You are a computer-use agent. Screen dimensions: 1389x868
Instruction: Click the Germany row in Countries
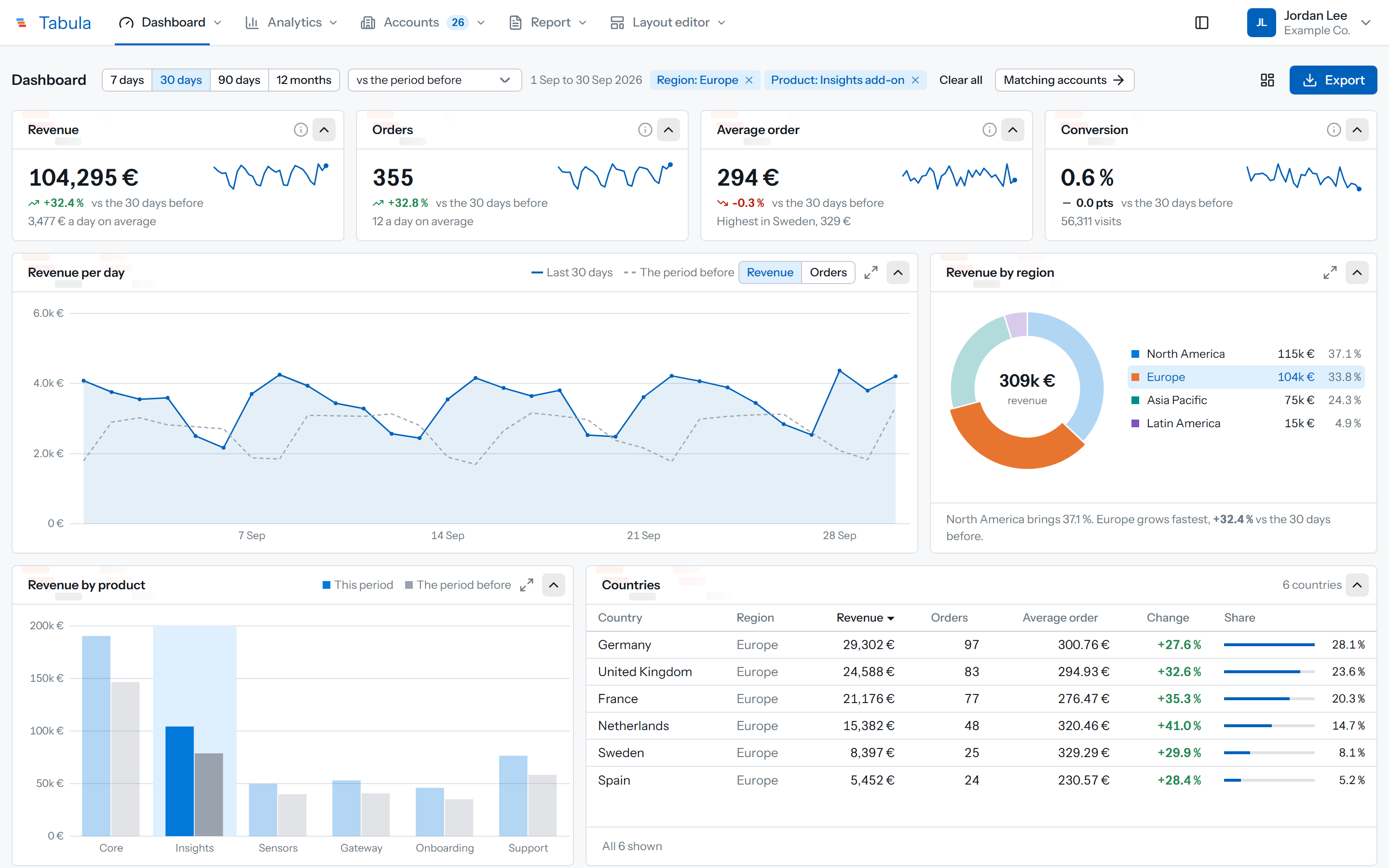click(981, 645)
